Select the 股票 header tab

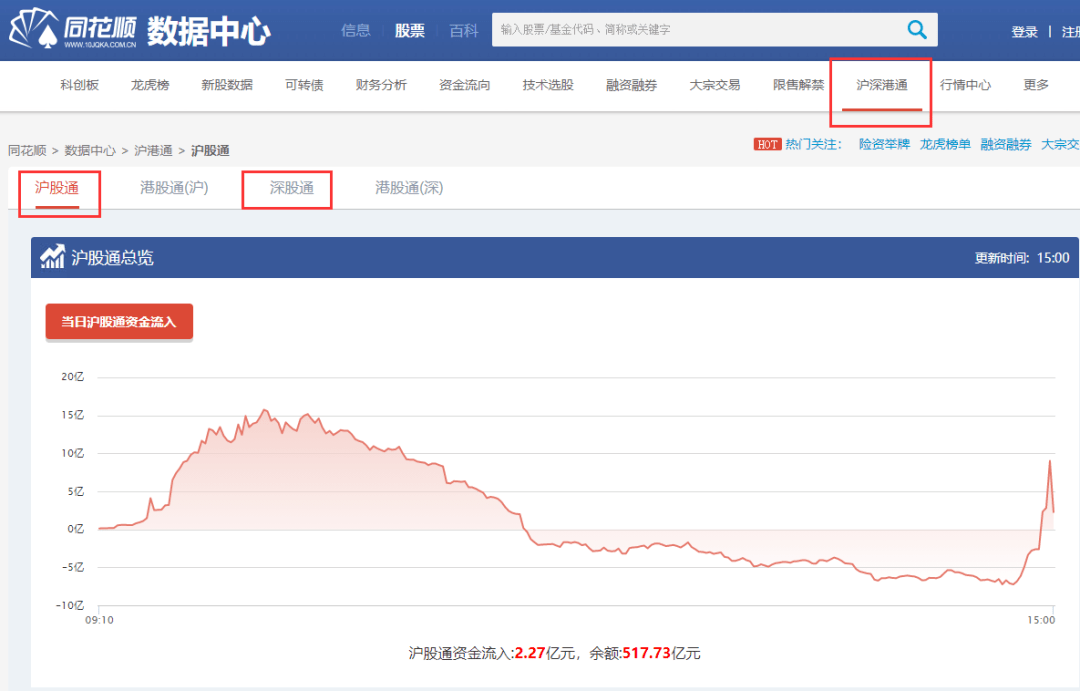click(410, 30)
